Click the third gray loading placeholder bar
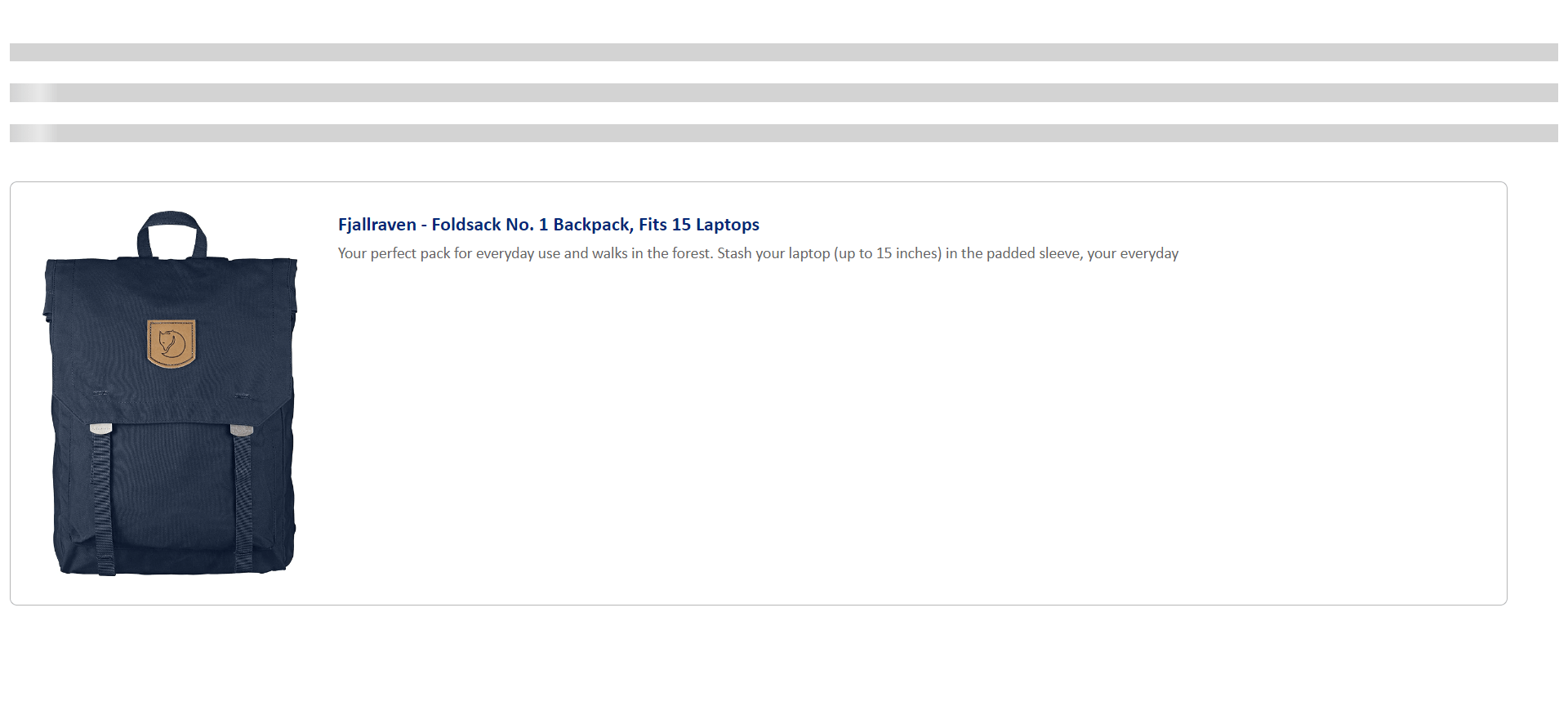Viewport: 1568px width, 724px height. pyautogui.click(x=784, y=133)
